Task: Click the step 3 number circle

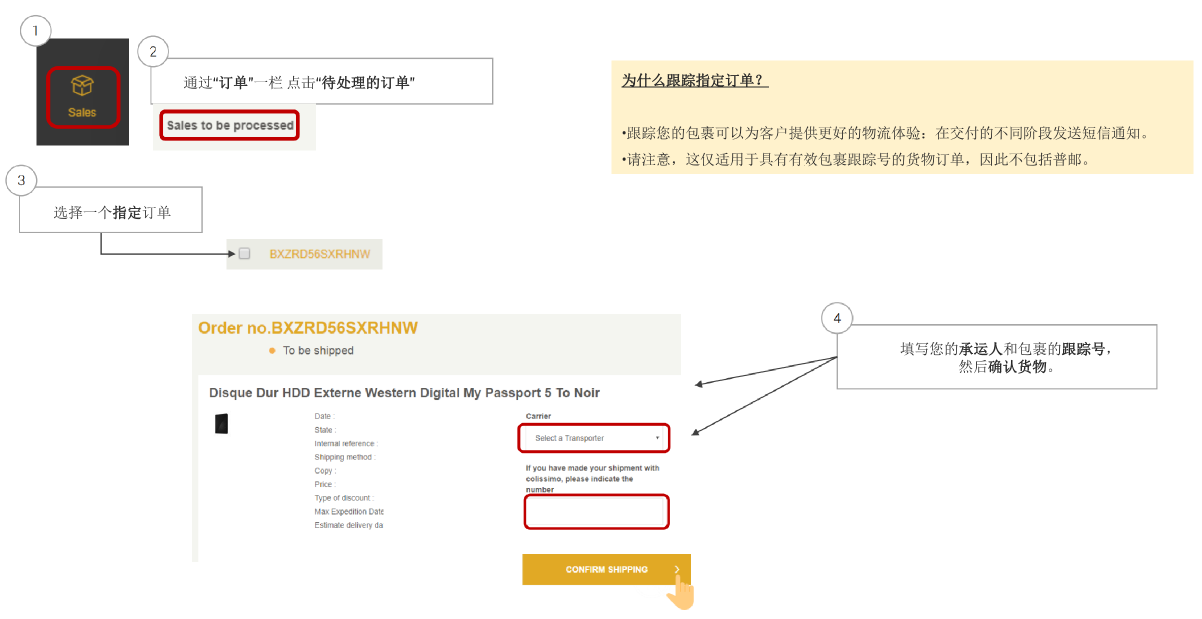Action: pos(21,180)
